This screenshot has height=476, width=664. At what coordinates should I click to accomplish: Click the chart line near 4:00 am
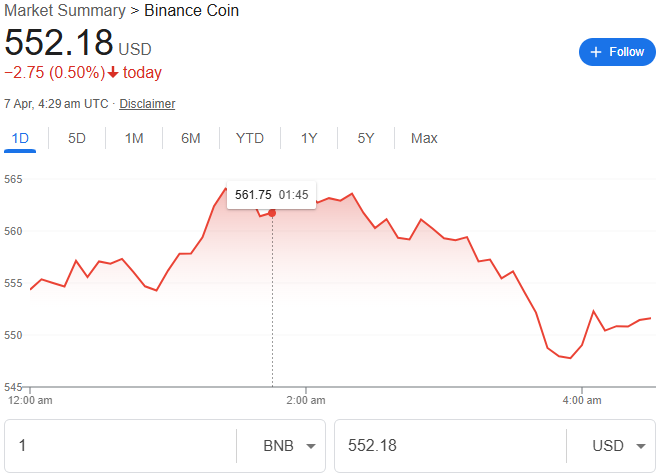coord(582,345)
